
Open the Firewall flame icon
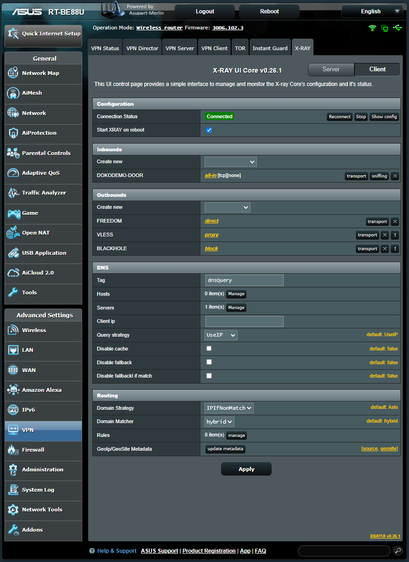coord(13,449)
